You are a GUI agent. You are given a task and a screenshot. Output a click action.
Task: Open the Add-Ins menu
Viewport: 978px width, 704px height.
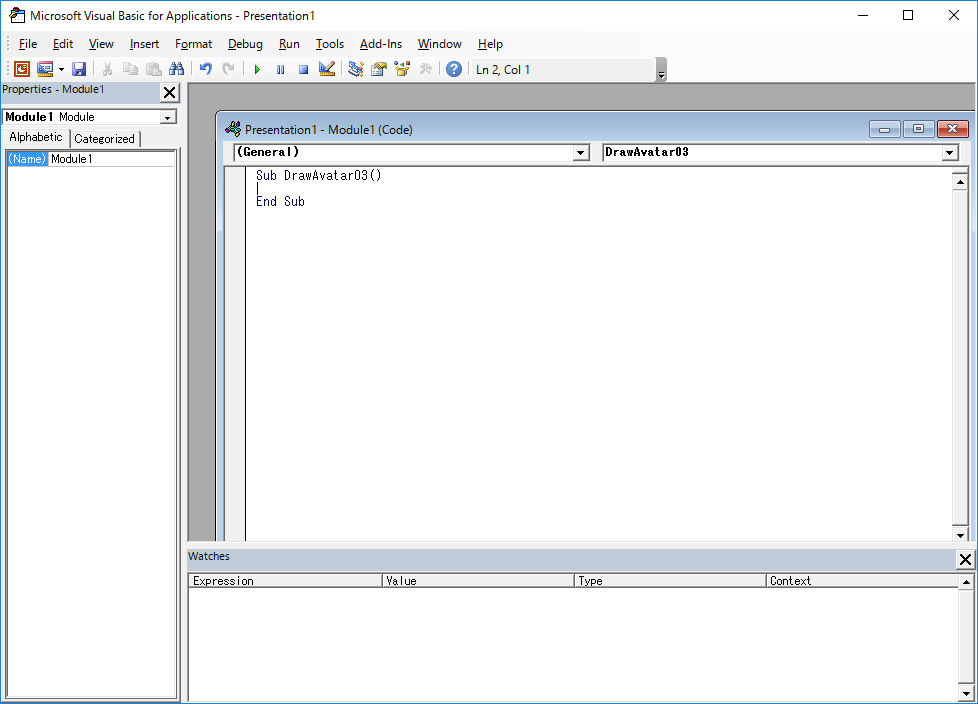coord(381,44)
